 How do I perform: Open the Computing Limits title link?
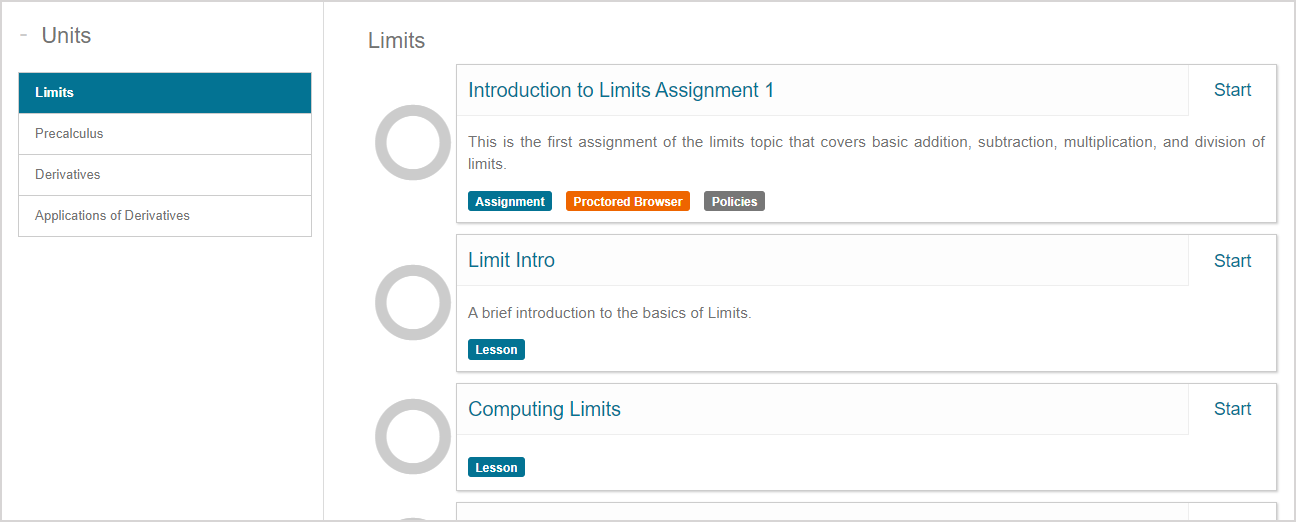544,410
